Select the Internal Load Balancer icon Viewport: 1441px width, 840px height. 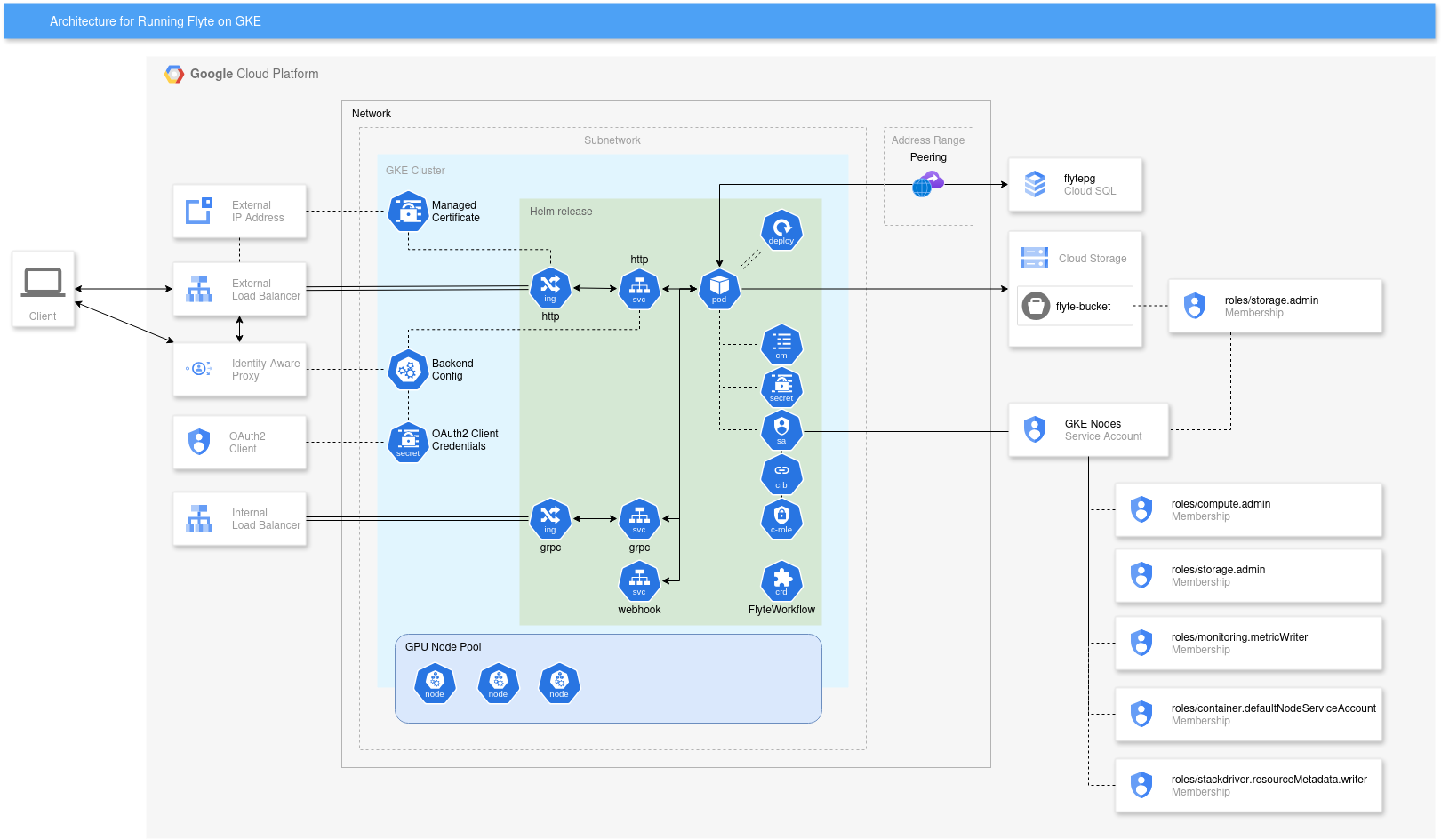point(199,518)
